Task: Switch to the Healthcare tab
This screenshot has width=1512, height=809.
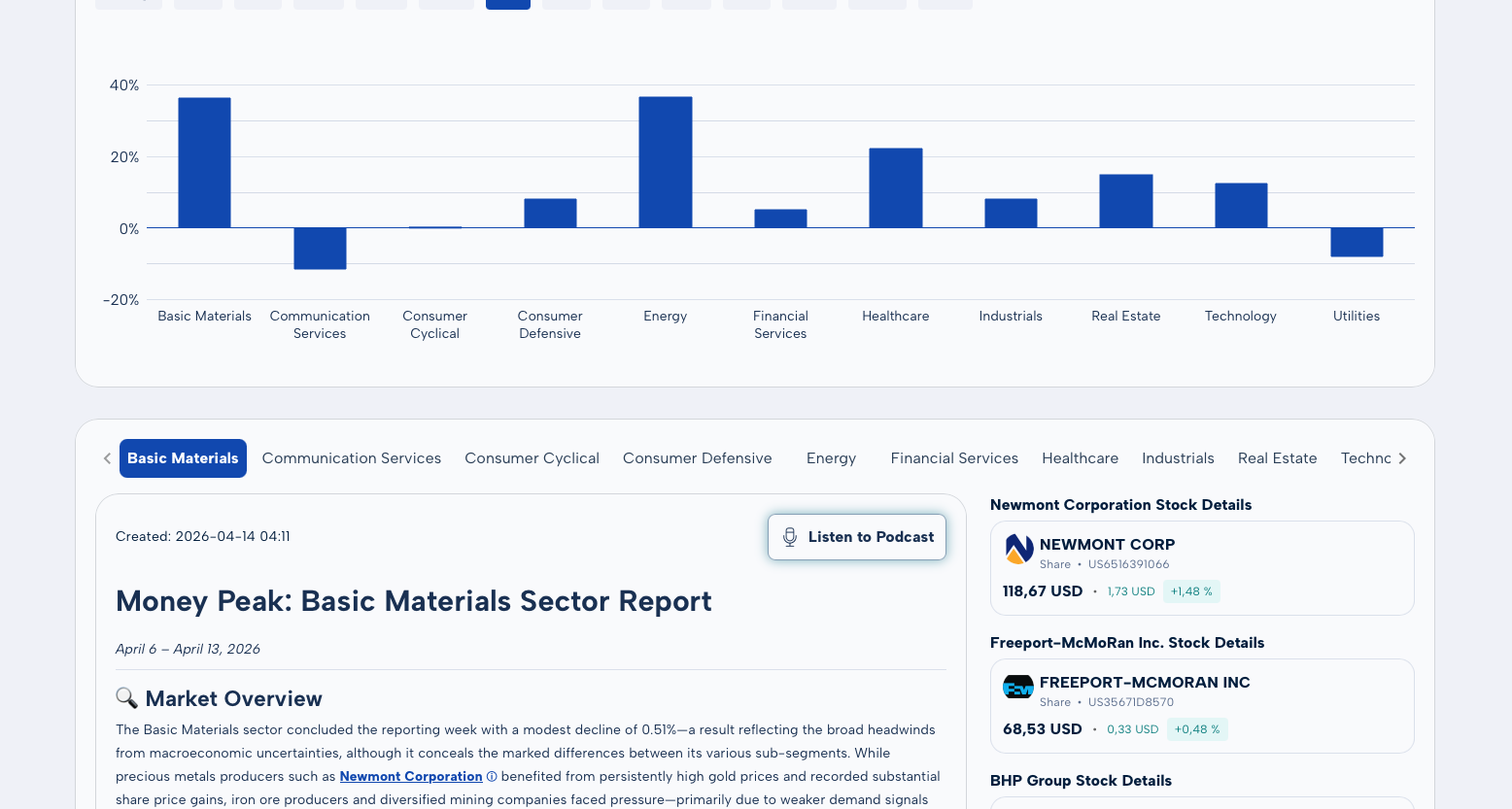Action: [1080, 457]
